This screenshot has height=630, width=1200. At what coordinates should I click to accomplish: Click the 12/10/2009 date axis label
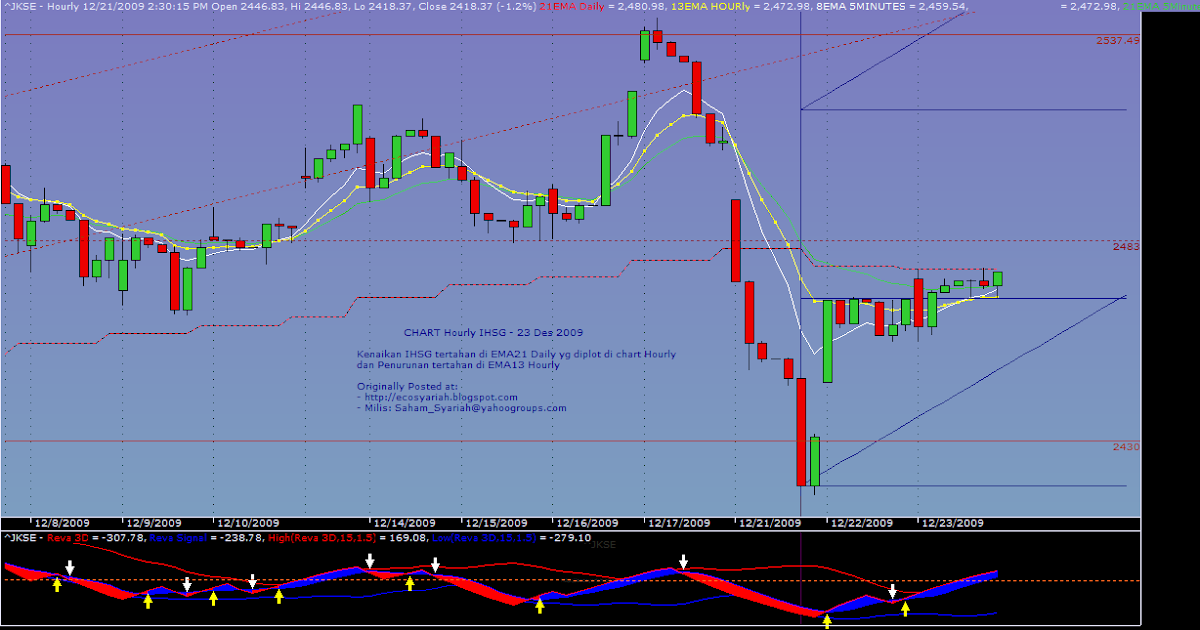[248, 523]
